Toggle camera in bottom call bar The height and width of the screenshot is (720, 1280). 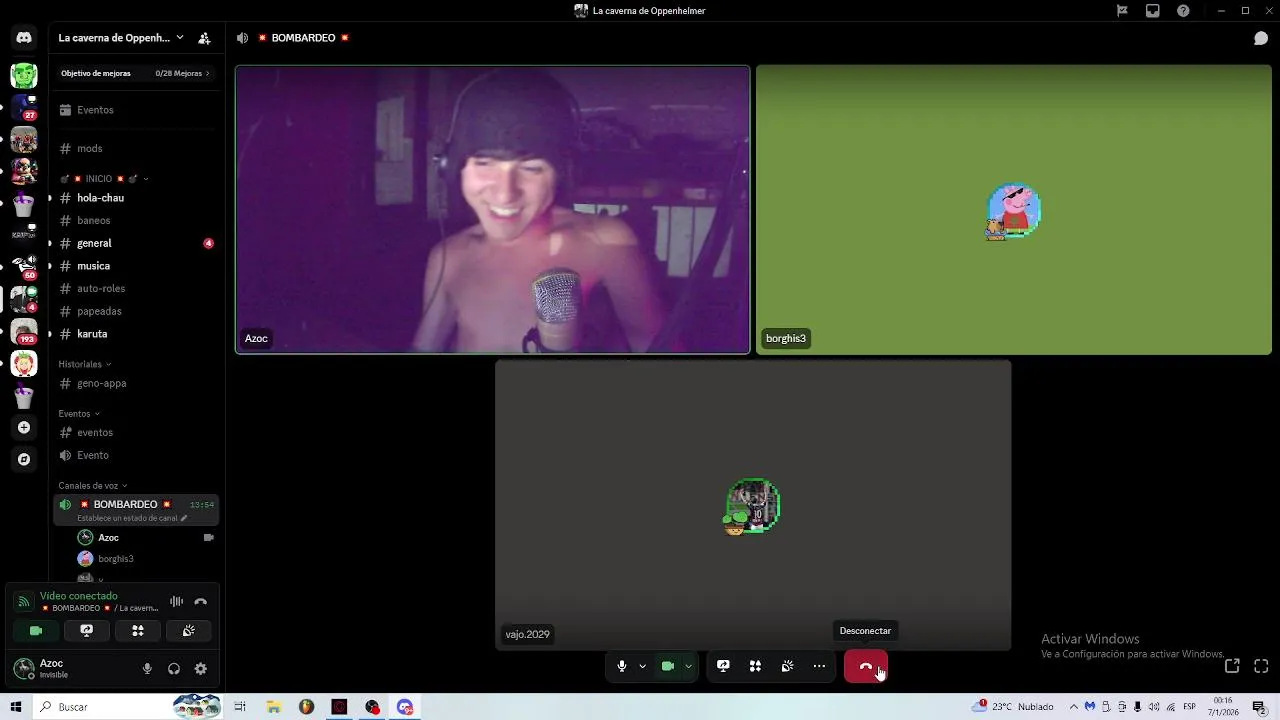(668, 666)
